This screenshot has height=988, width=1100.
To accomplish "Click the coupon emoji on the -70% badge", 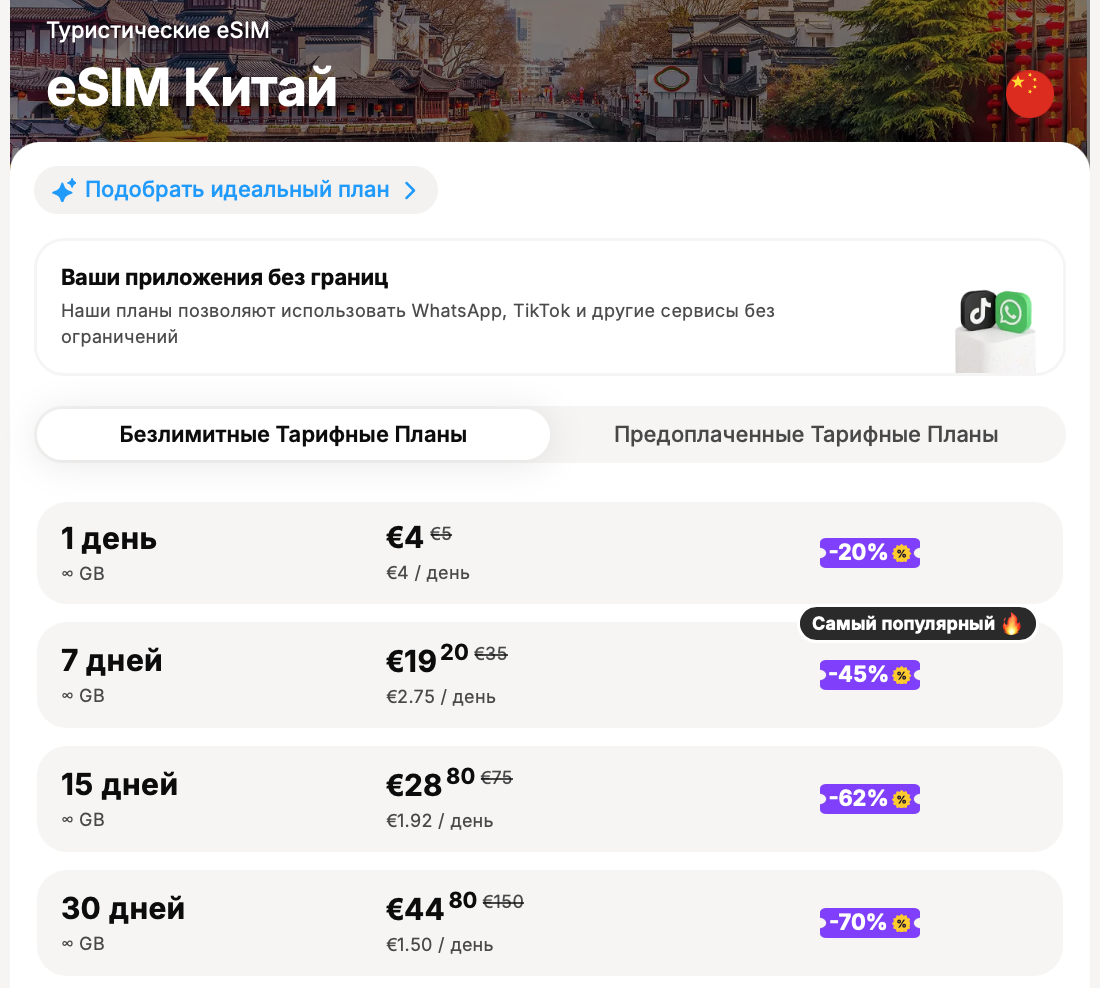I will click(901, 923).
